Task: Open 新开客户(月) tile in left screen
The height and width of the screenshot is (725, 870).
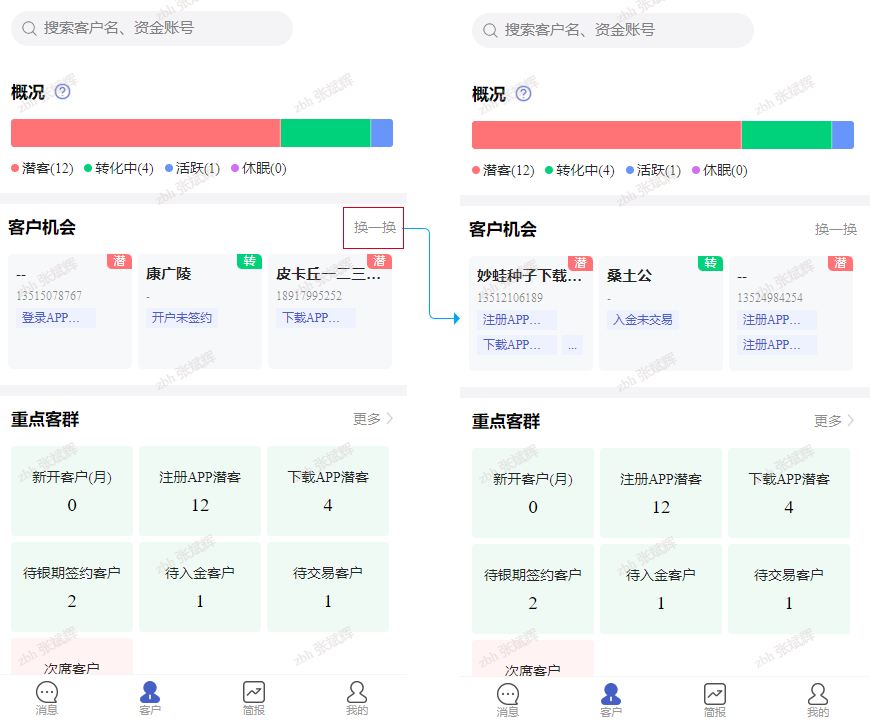Action: pyautogui.click(x=72, y=491)
